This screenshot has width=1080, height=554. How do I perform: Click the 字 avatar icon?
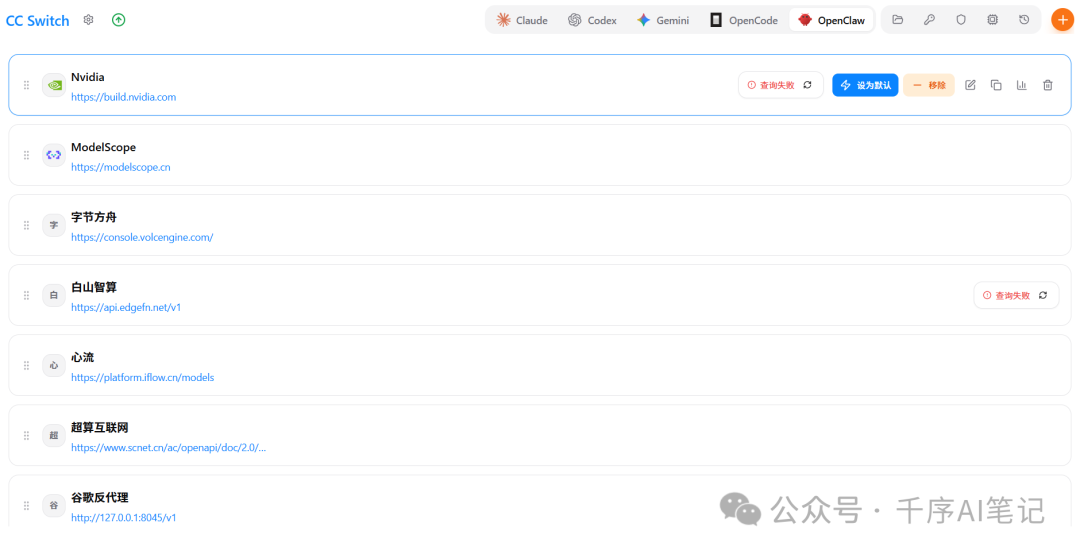pyautogui.click(x=54, y=225)
